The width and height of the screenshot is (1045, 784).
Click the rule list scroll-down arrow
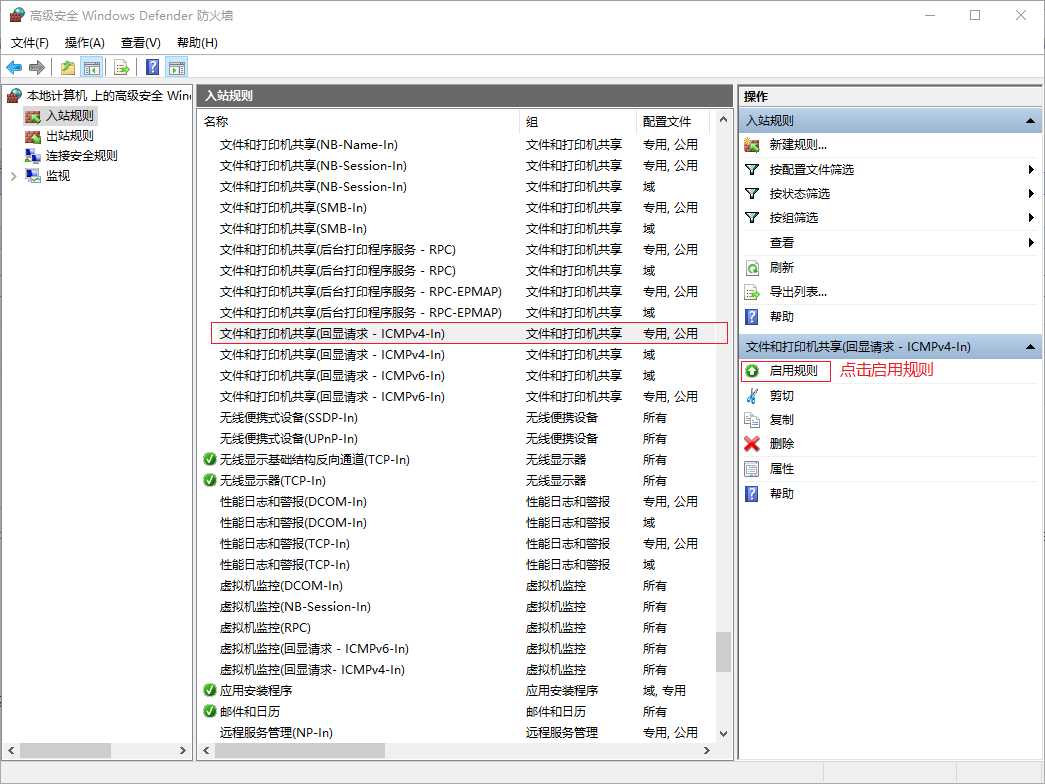[724, 733]
